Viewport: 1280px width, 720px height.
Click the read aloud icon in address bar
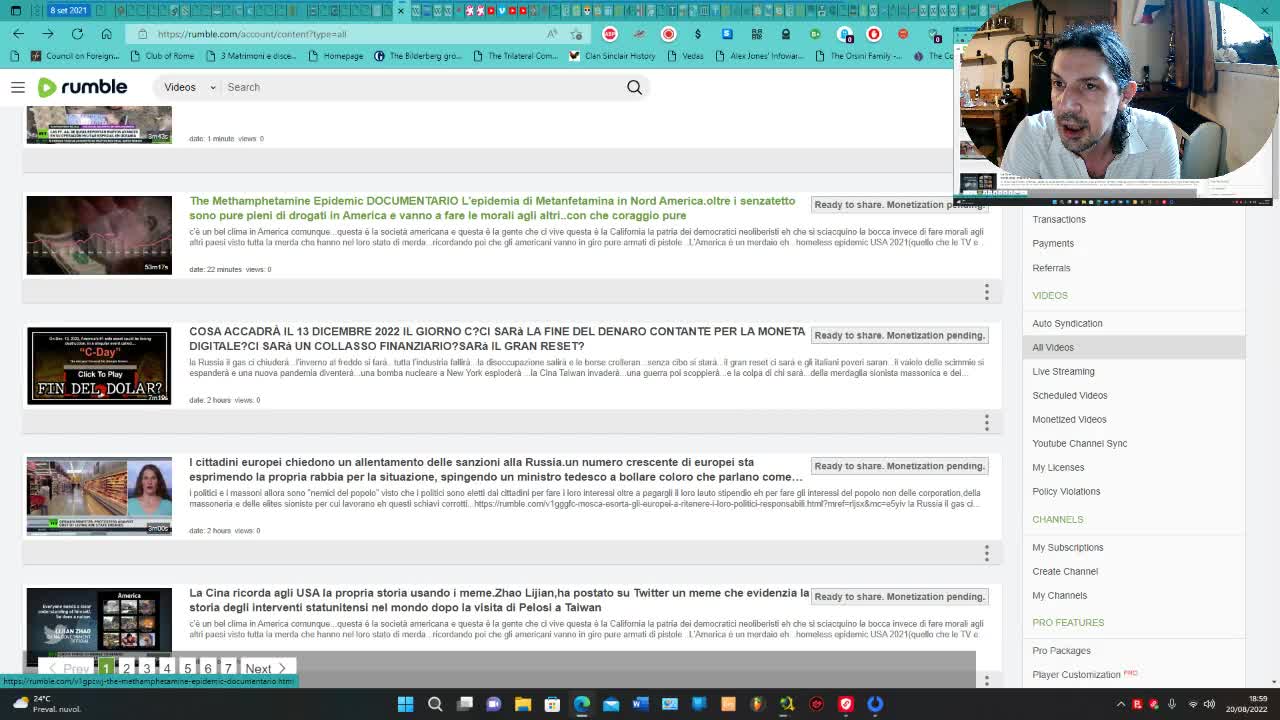[552, 34]
